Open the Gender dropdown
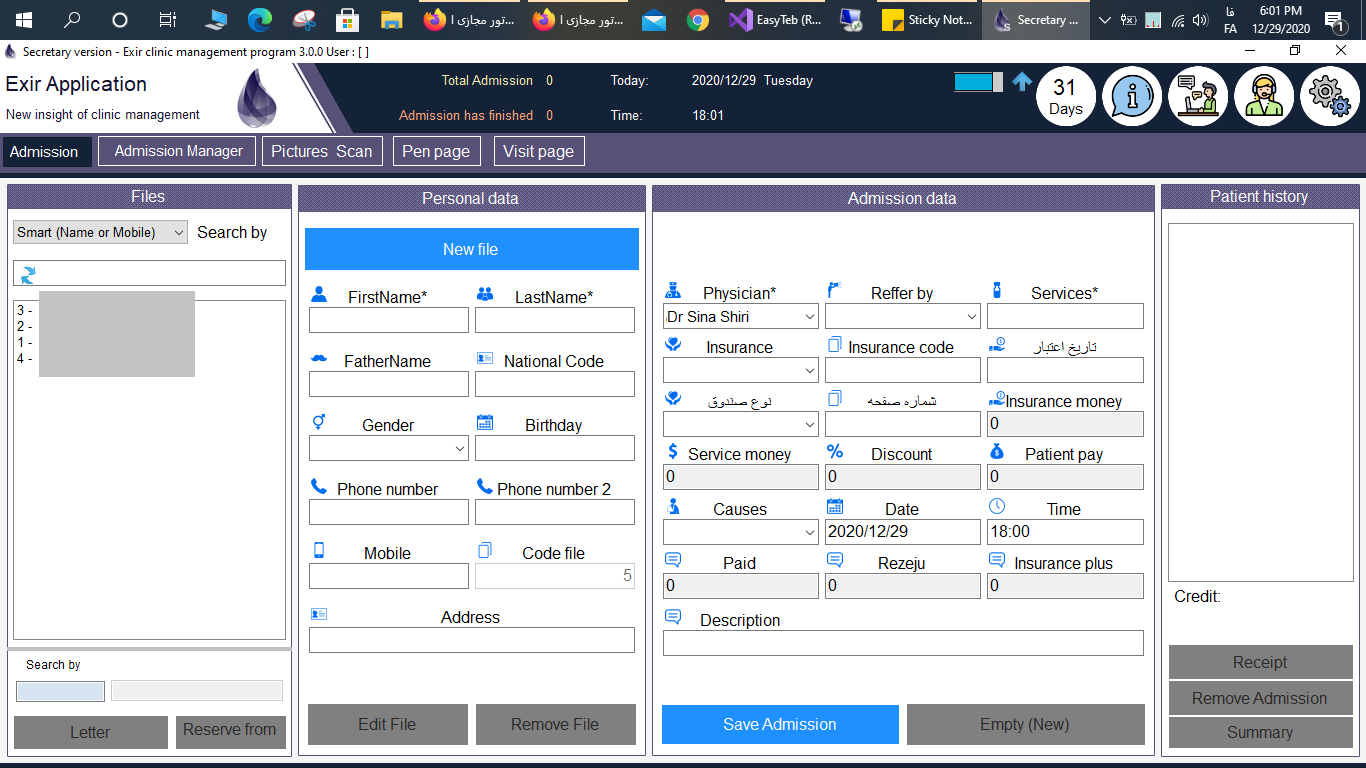Image resolution: width=1366 pixels, height=768 pixels. [389, 448]
